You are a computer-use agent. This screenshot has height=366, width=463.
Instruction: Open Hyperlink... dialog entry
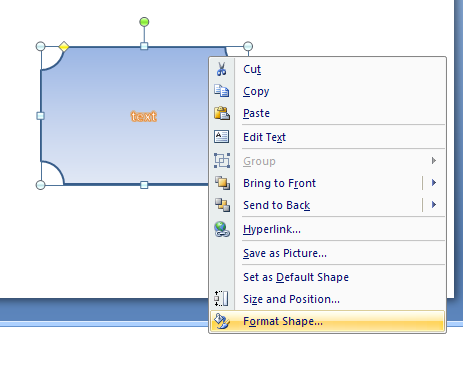click(x=327, y=229)
